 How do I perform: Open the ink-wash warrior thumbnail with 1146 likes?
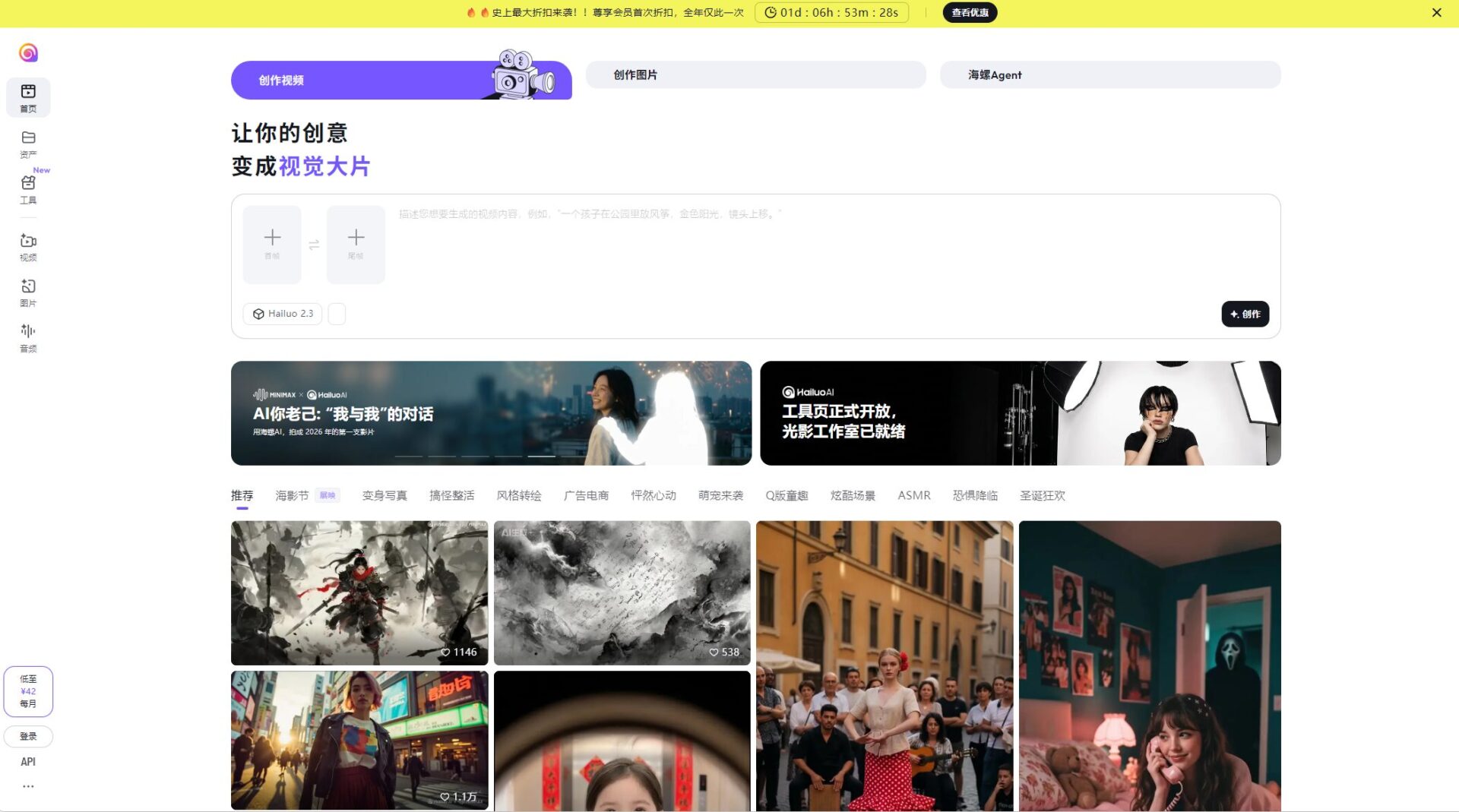(359, 592)
